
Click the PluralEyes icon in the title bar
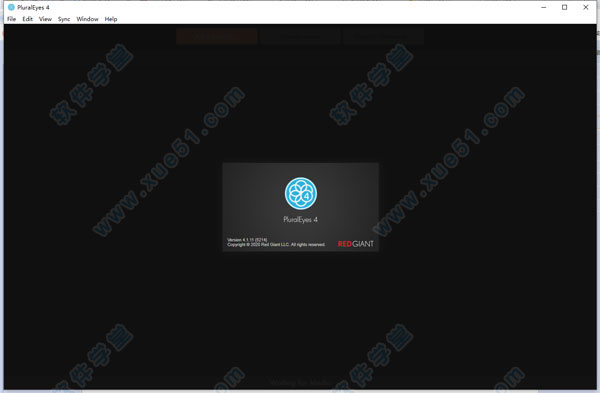coord(11,7)
